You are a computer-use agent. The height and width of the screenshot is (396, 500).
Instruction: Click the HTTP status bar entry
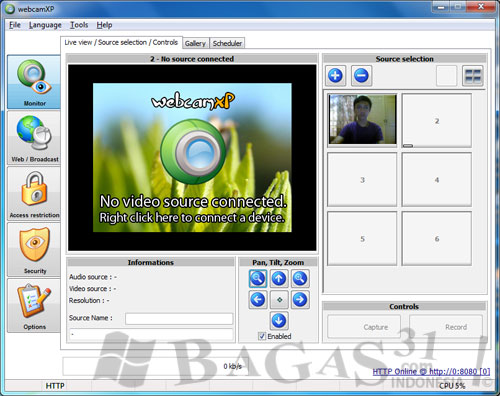pyautogui.click(x=55, y=386)
